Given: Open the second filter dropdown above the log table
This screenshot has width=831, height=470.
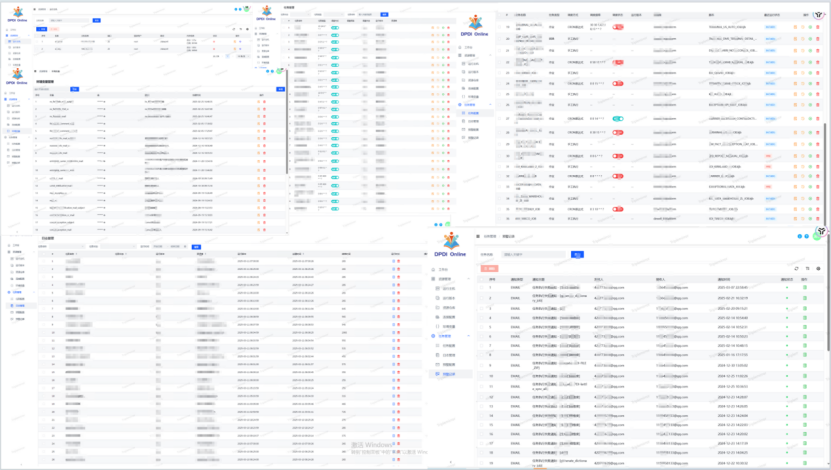Looking at the screenshot, I should click(118, 246).
